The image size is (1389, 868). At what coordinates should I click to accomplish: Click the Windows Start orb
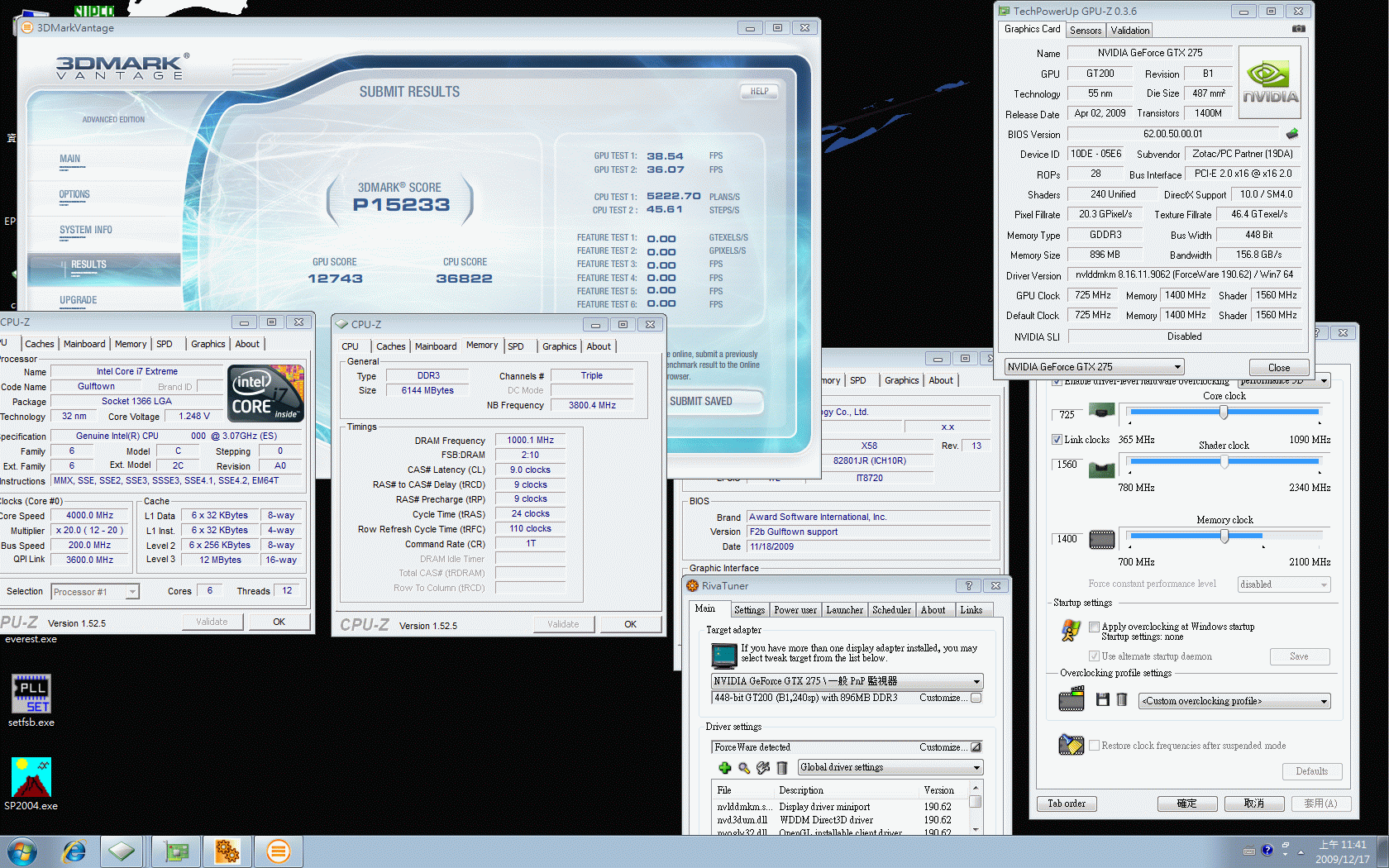pos(21,851)
